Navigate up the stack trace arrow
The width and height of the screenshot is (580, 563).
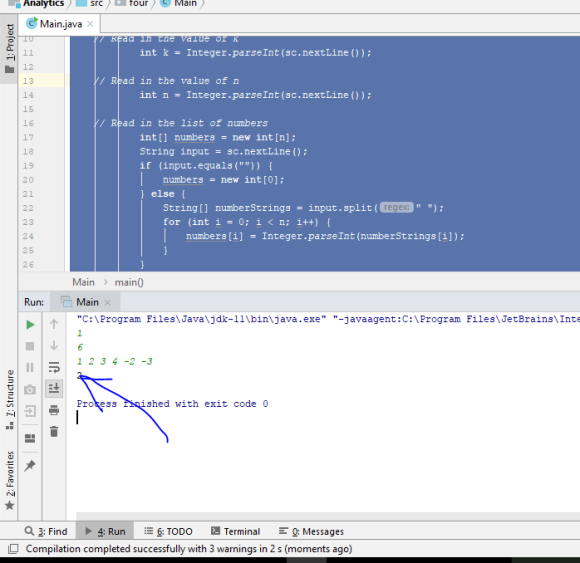click(x=54, y=324)
